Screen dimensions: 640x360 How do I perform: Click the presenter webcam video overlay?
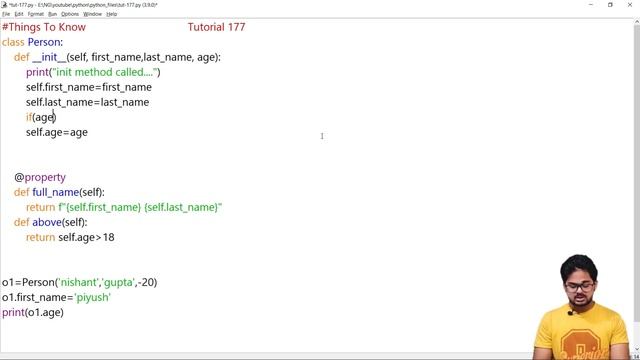(x=582, y=307)
